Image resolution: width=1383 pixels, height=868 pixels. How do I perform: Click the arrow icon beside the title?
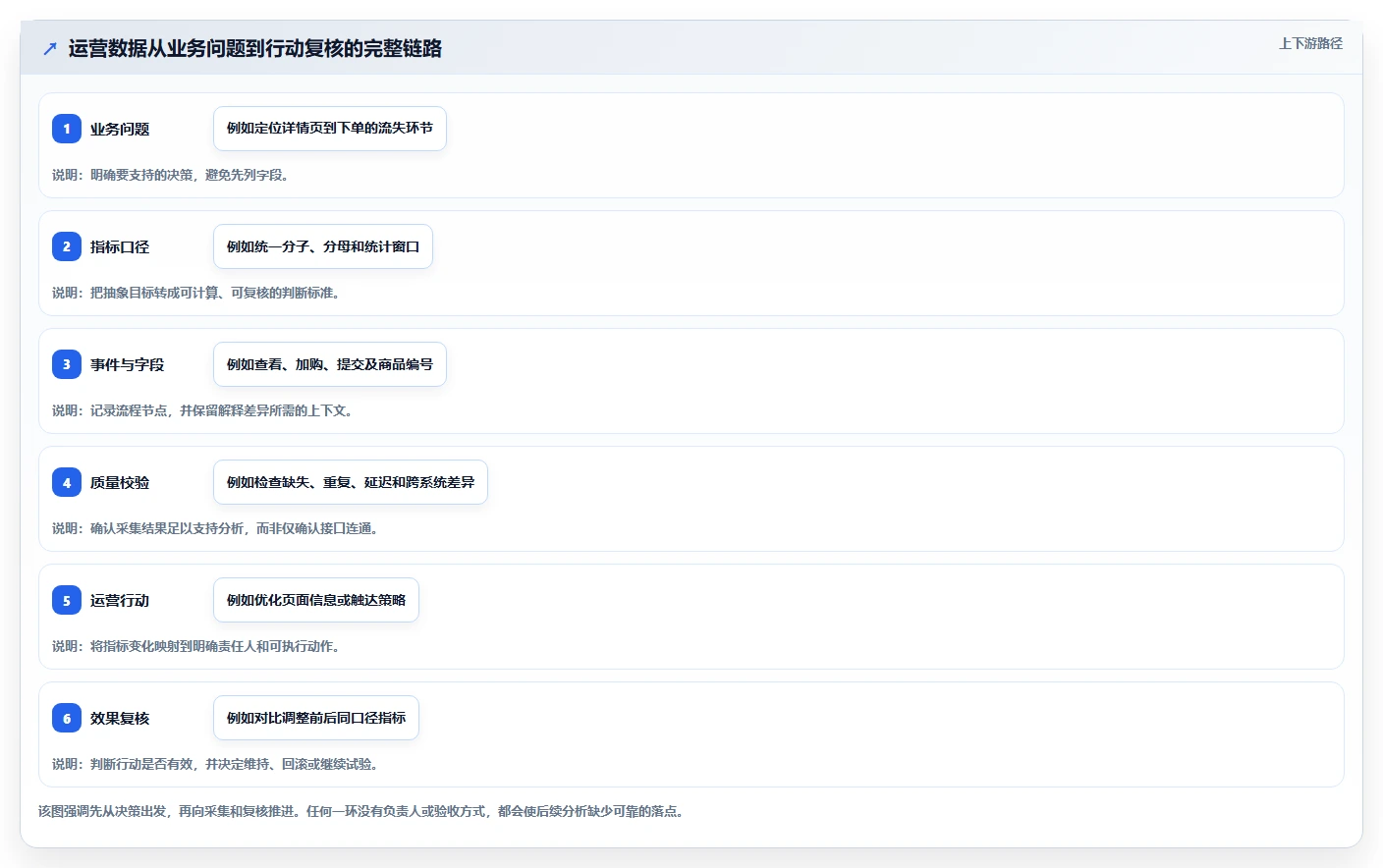coord(50,48)
